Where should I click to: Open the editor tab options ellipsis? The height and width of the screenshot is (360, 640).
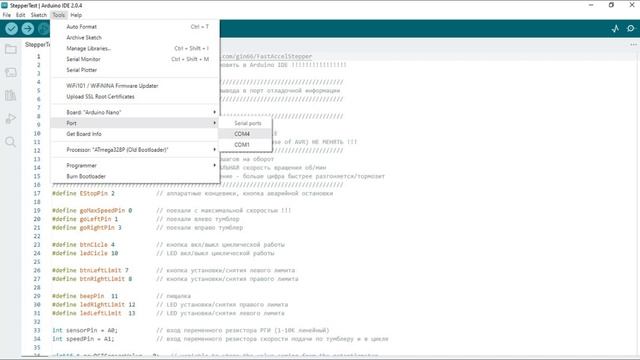click(x=633, y=44)
